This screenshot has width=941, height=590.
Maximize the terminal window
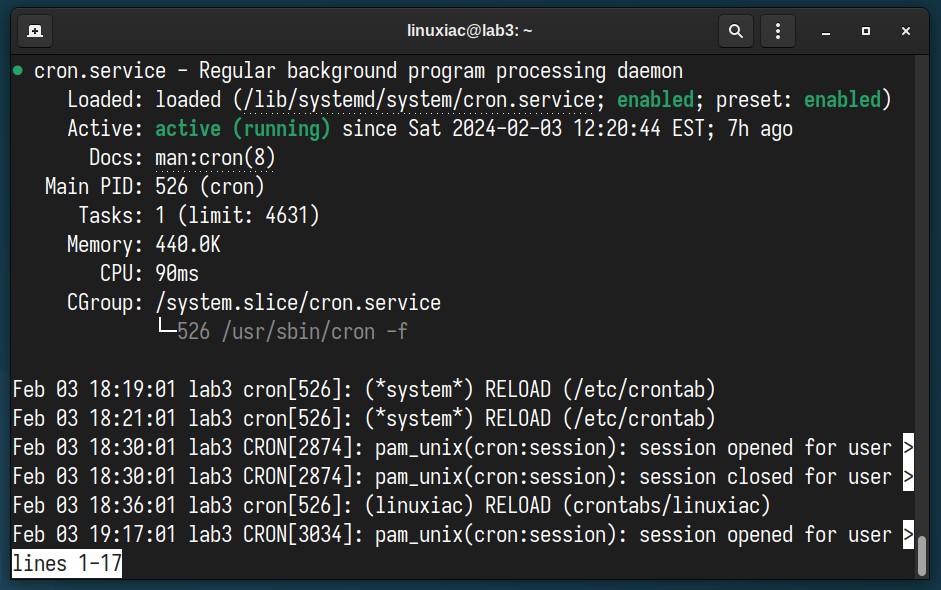pos(865,31)
